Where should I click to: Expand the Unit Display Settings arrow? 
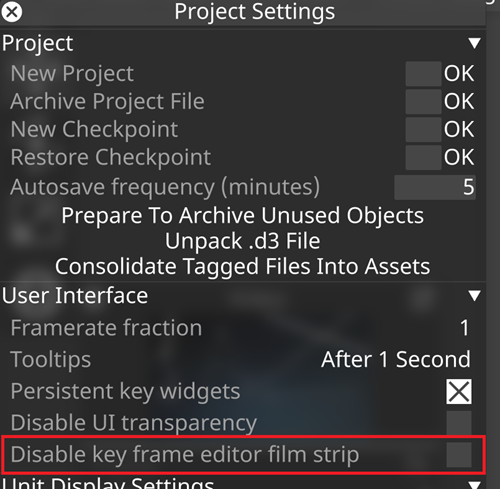[474, 484]
